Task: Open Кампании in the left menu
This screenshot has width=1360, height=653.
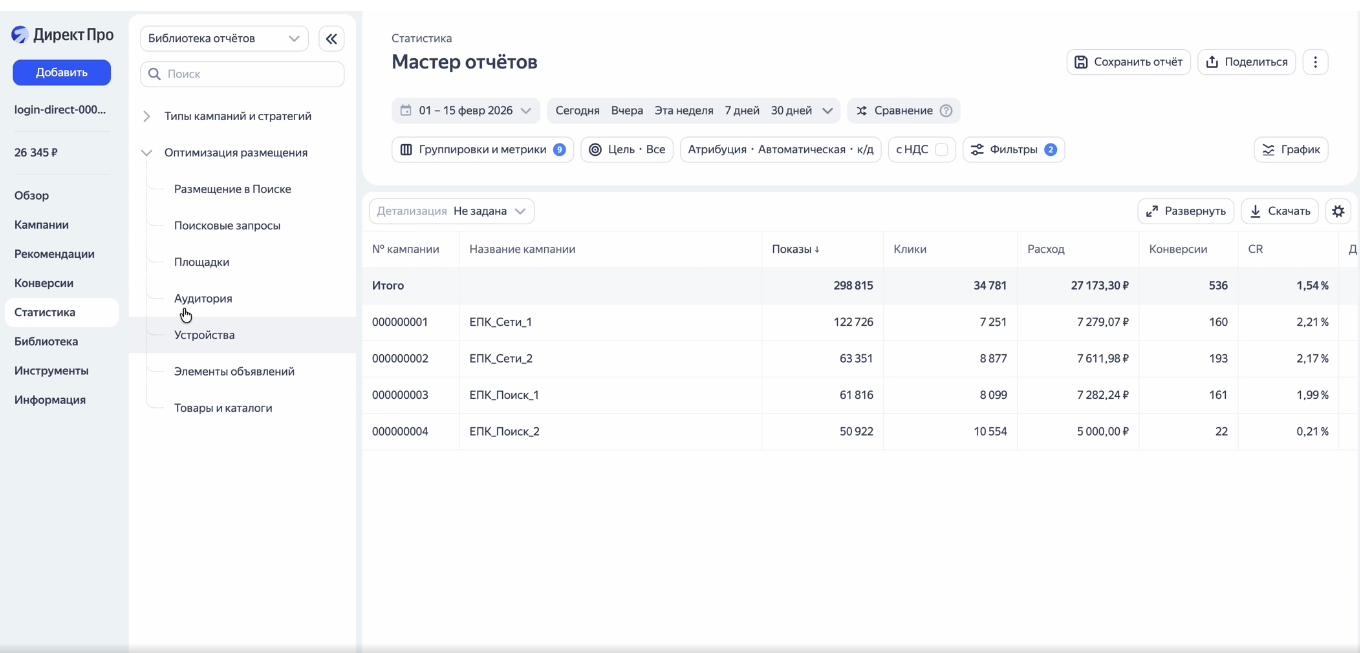Action: click(41, 225)
